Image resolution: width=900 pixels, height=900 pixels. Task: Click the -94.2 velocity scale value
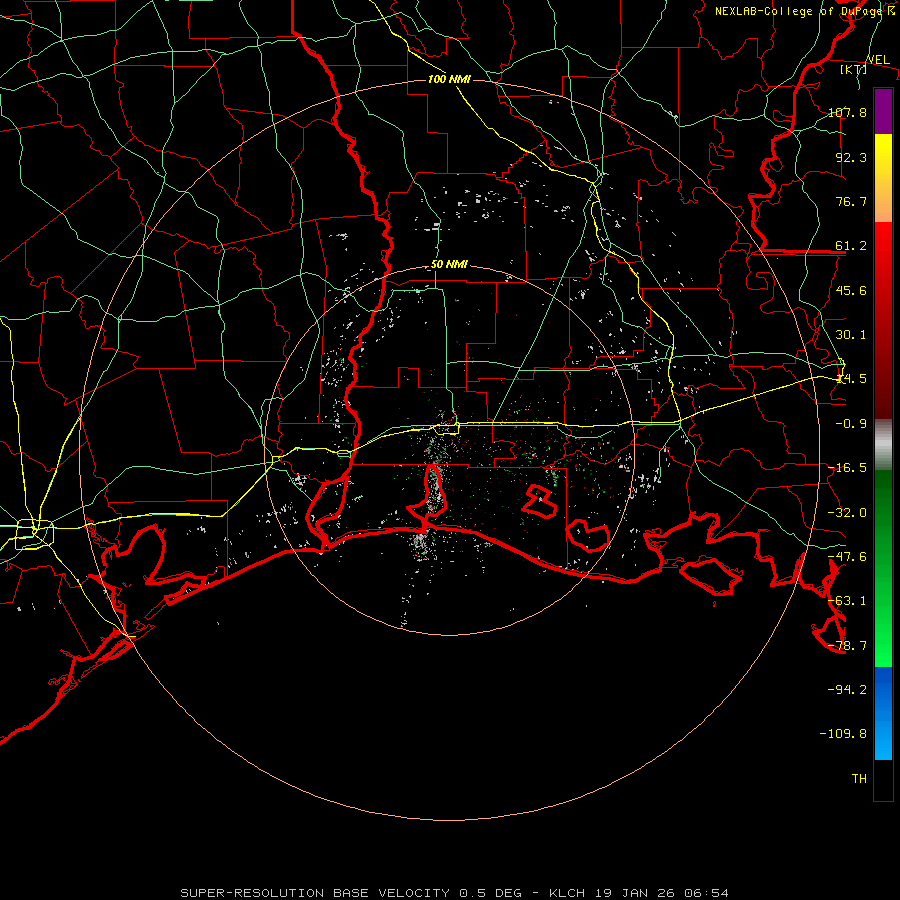click(847, 689)
